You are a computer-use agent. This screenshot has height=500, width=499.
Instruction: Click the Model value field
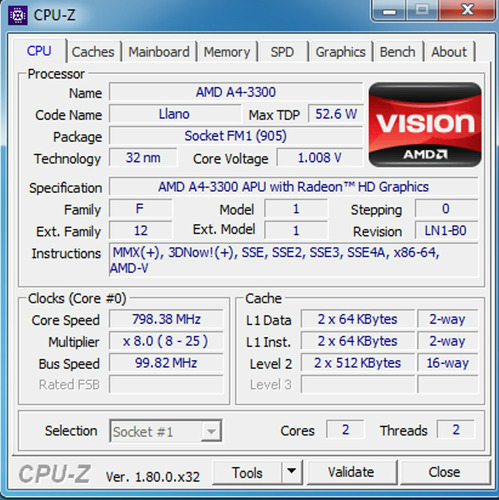pos(296,209)
